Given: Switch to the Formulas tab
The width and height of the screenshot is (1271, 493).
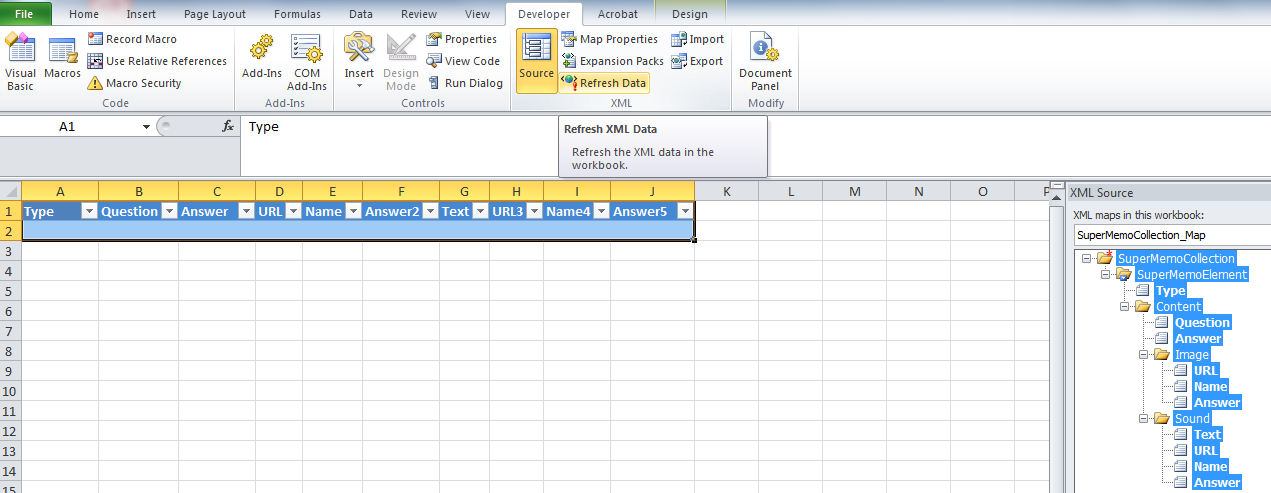Looking at the screenshot, I should 298,14.
